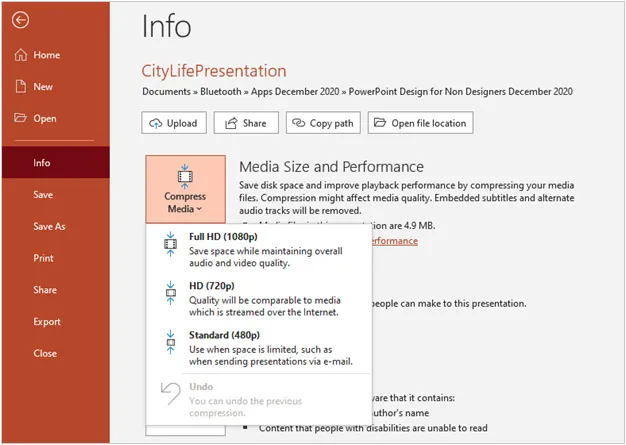Screen dimensions: 626x445
Task: Click the Upload button
Action: coord(174,123)
